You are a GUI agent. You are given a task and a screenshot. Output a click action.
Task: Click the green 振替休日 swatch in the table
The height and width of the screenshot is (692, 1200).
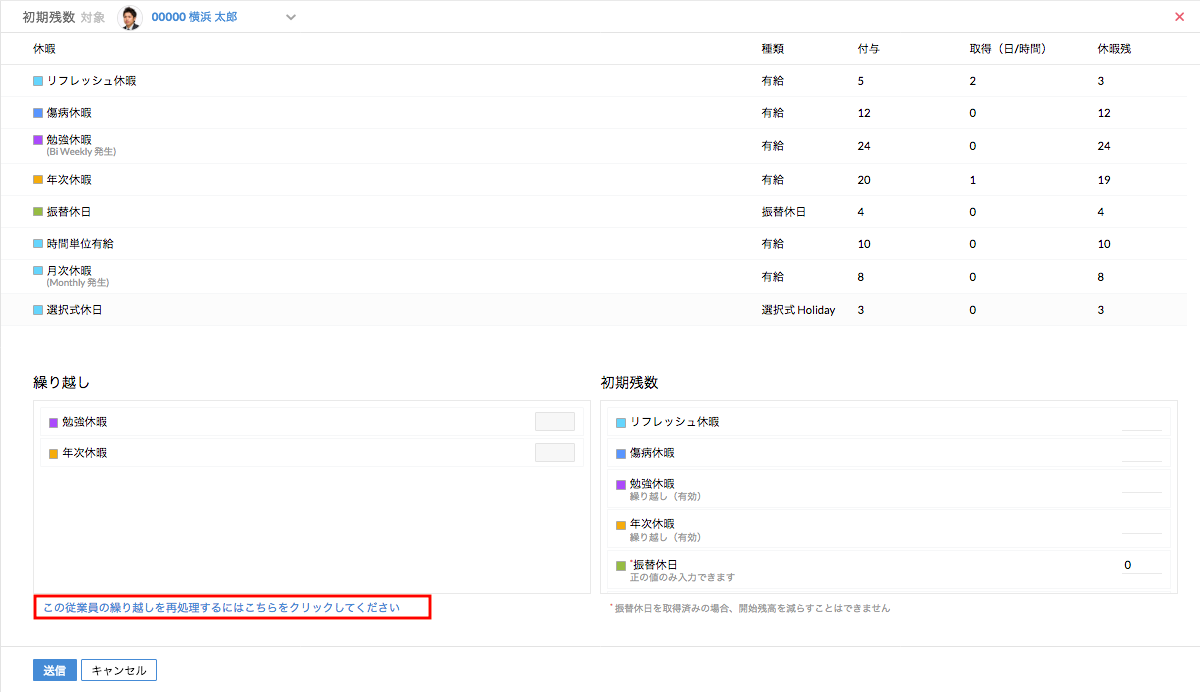(x=38, y=212)
